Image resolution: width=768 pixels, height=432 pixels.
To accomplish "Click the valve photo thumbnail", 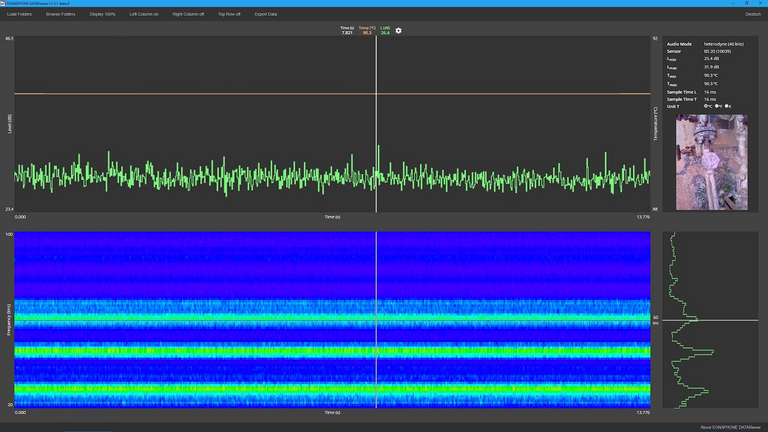I will click(711, 162).
